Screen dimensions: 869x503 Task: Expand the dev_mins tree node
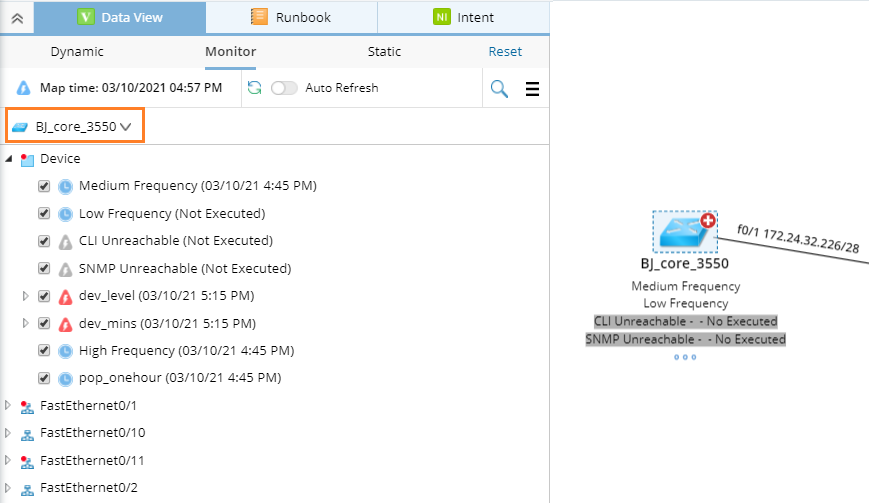click(27, 323)
